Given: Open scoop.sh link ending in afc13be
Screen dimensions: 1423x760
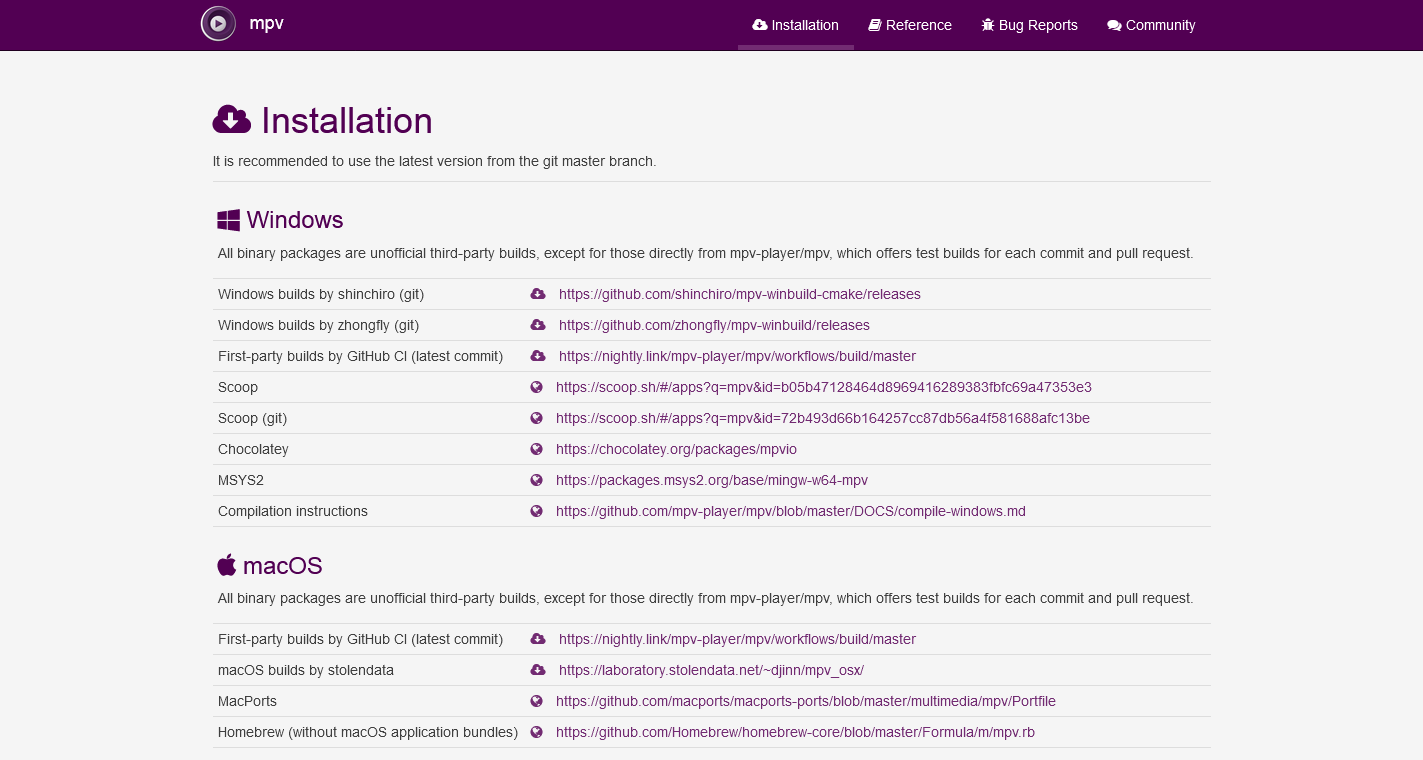Looking at the screenshot, I should [823, 418].
